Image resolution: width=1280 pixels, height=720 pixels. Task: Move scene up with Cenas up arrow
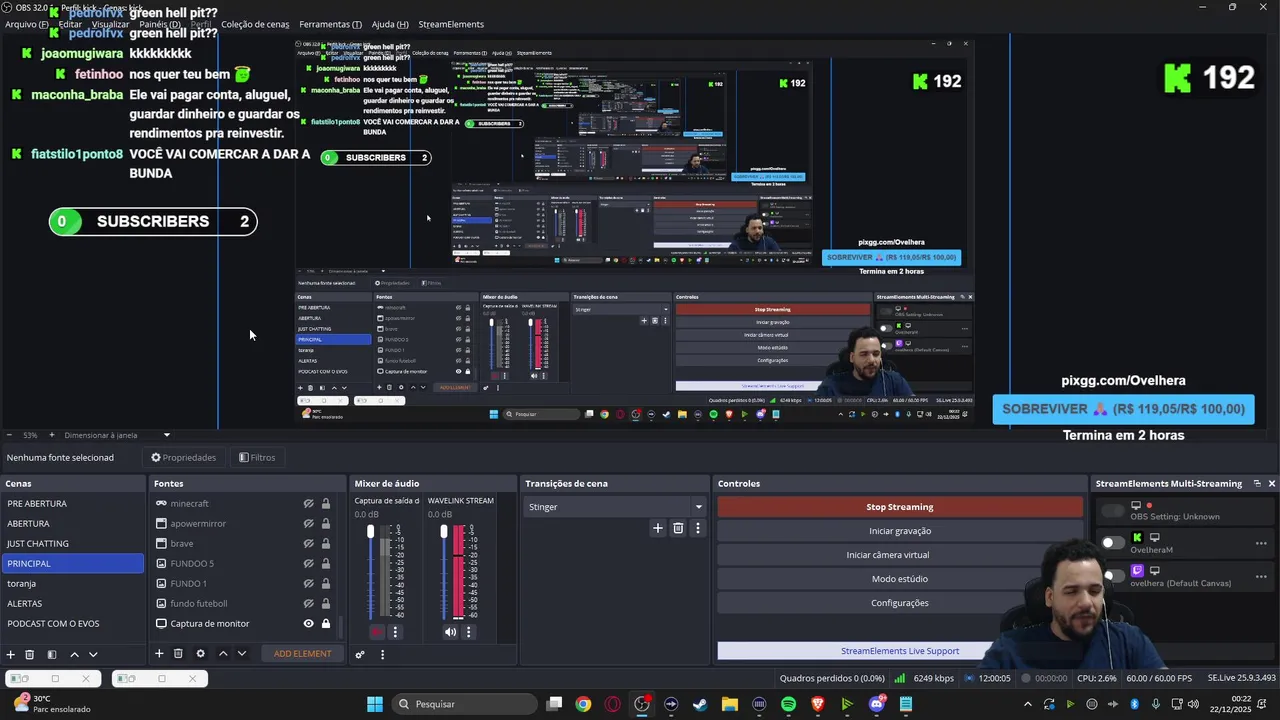click(x=74, y=654)
